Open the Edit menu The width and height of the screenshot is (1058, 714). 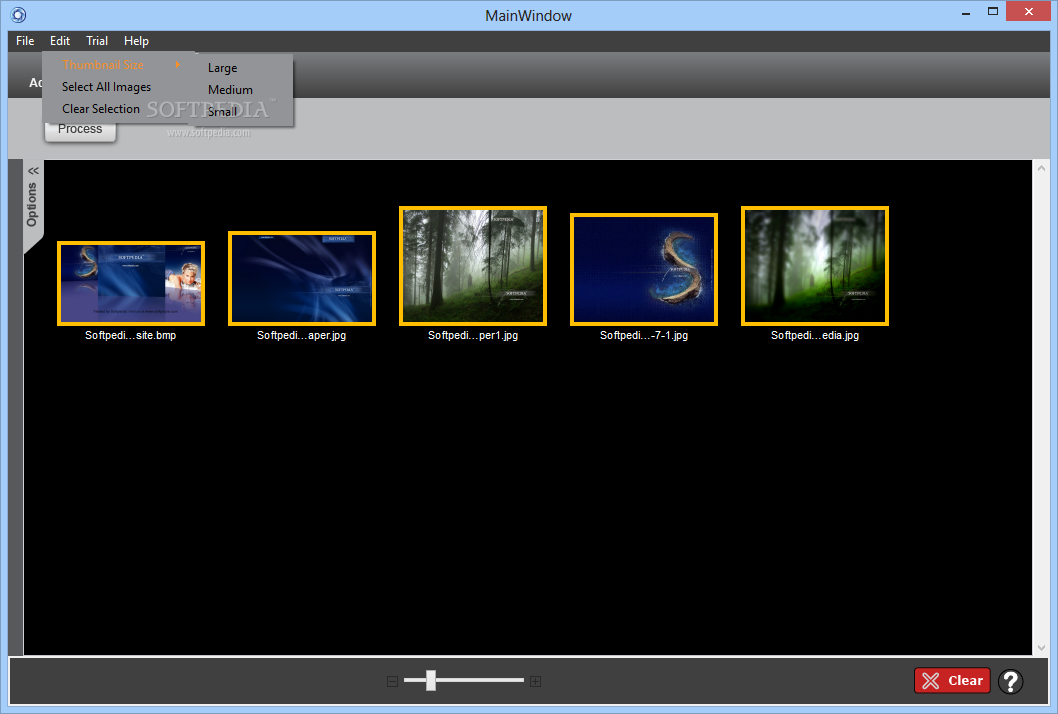pos(59,40)
